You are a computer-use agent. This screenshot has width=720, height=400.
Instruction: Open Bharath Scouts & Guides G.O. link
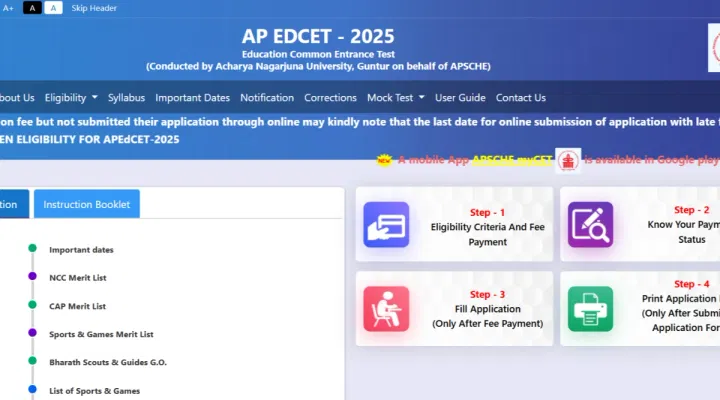pos(100,362)
